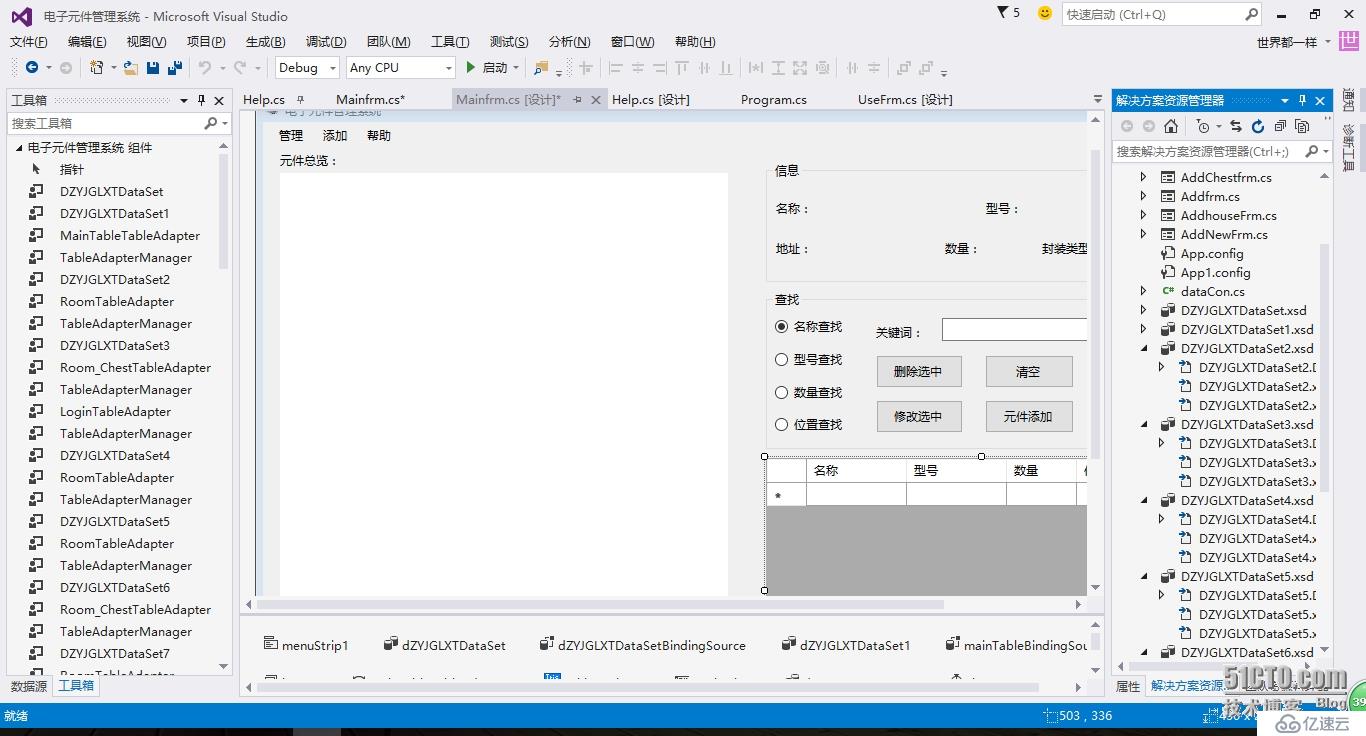Switch to the 属性 properties tab
Viewport: 1366px width, 736px height.
point(1128,686)
